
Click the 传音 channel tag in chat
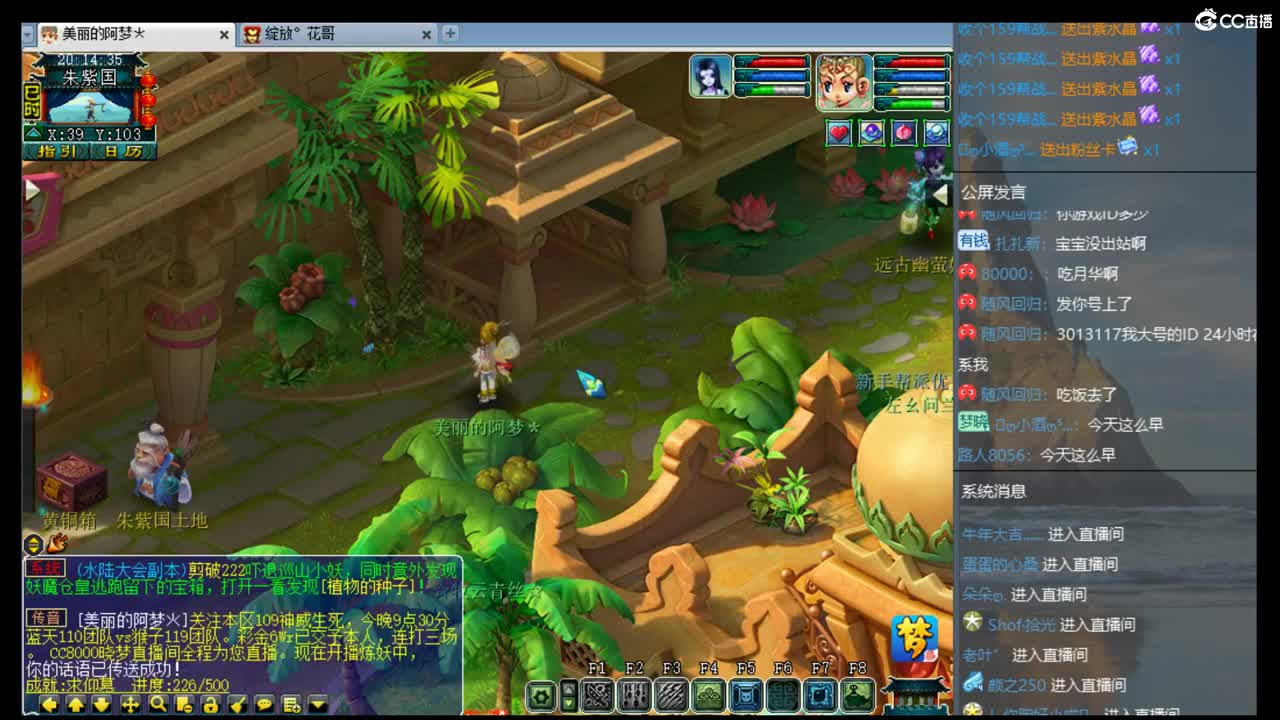45,618
